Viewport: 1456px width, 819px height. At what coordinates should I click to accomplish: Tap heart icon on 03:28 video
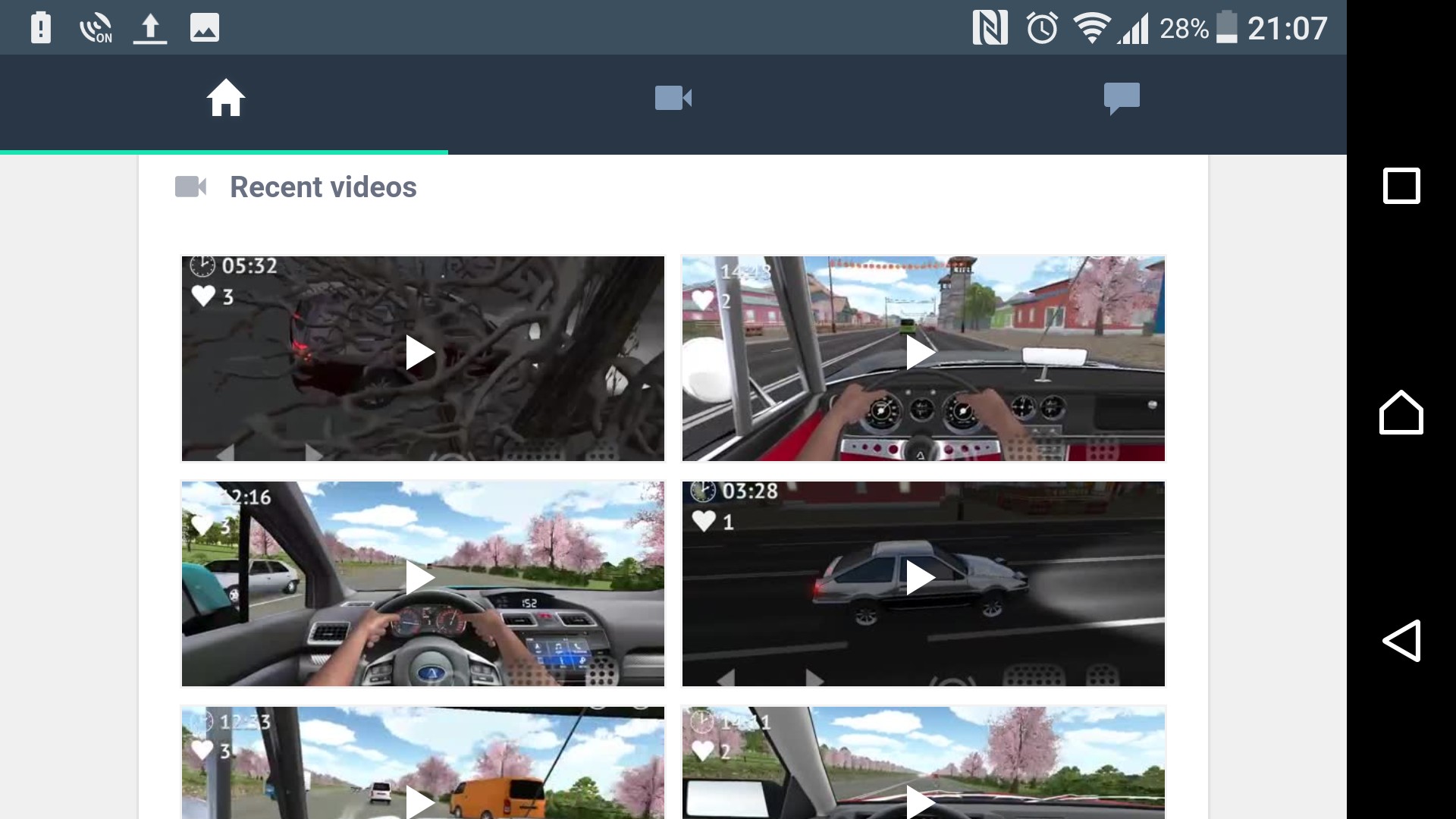click(704, 521)
